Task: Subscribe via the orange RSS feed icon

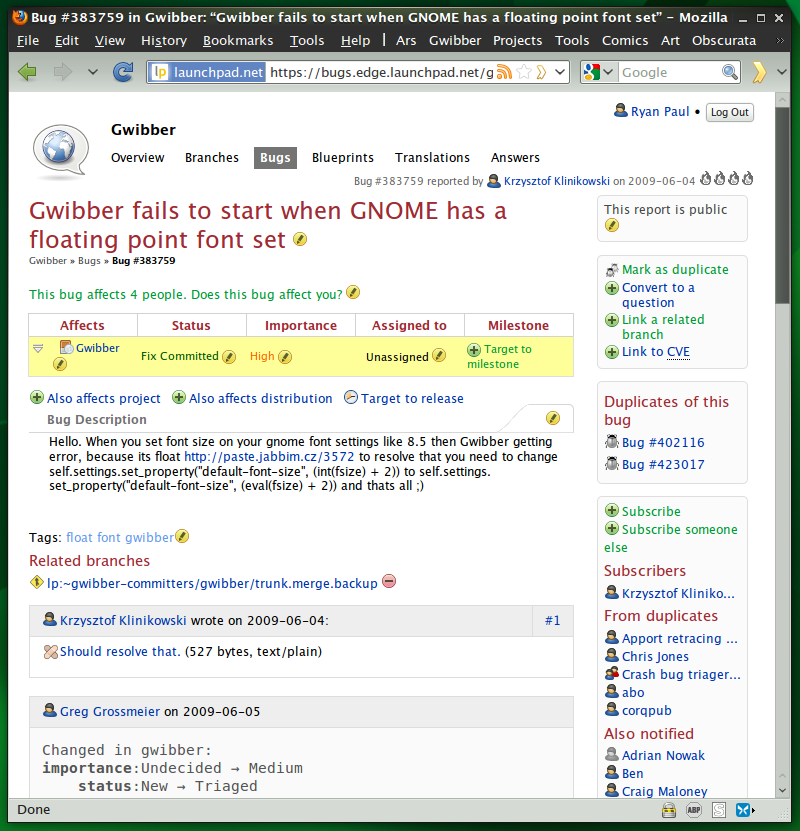Action: tap(504, 72)
